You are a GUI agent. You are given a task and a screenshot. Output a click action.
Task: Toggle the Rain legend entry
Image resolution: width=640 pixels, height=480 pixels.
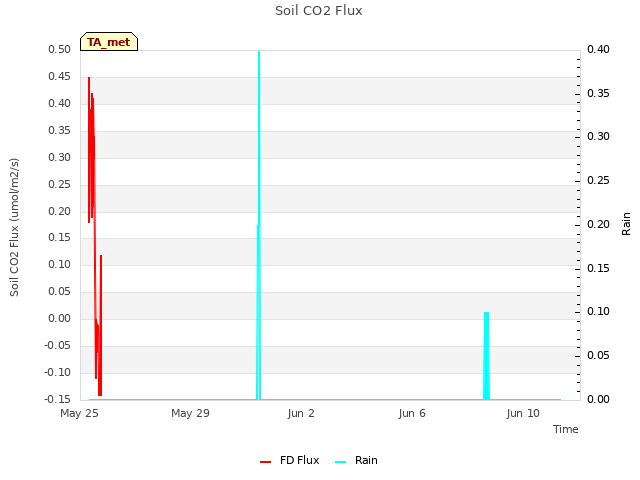point(356,460)
